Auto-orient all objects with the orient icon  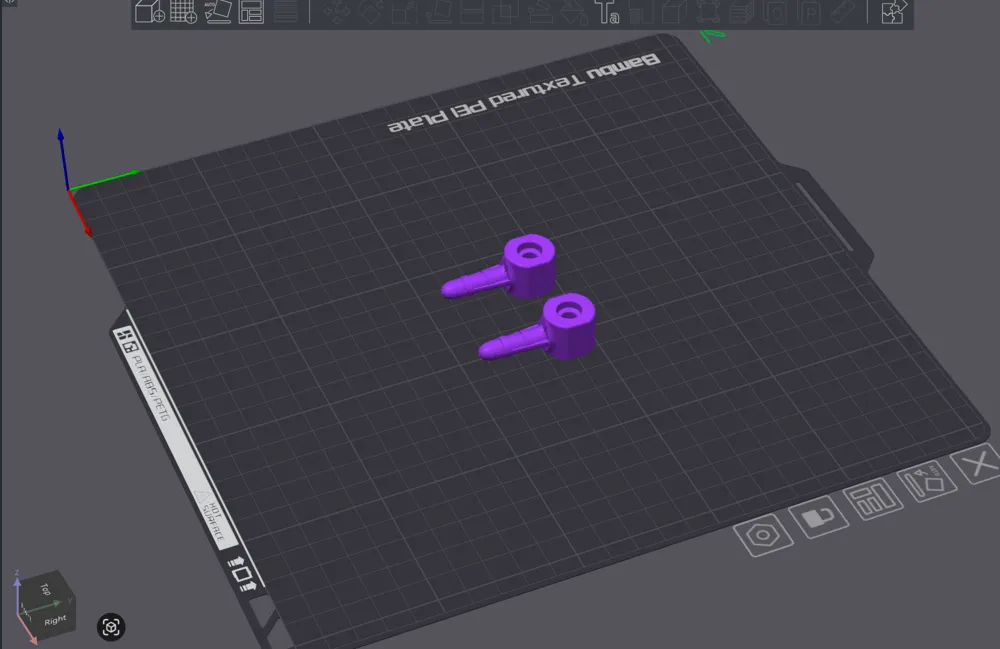[216, 14]
